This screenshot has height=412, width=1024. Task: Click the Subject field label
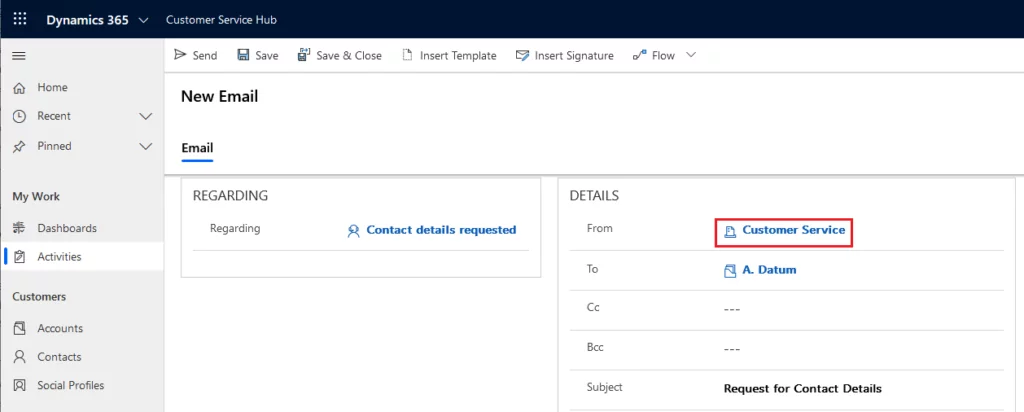pyautogui.click(x=605, y=387)
